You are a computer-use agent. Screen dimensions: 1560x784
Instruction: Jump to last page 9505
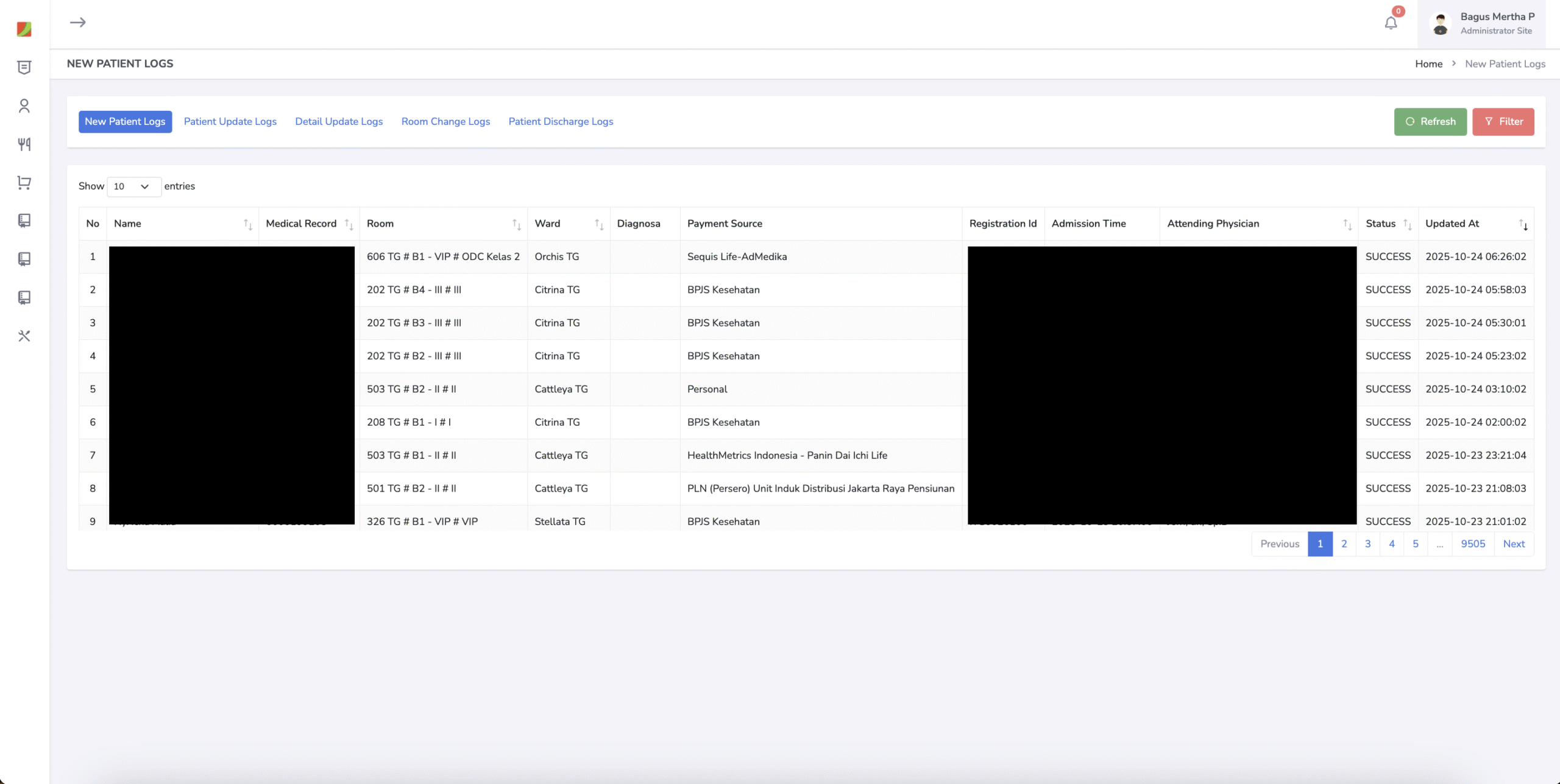[1473, 544]
